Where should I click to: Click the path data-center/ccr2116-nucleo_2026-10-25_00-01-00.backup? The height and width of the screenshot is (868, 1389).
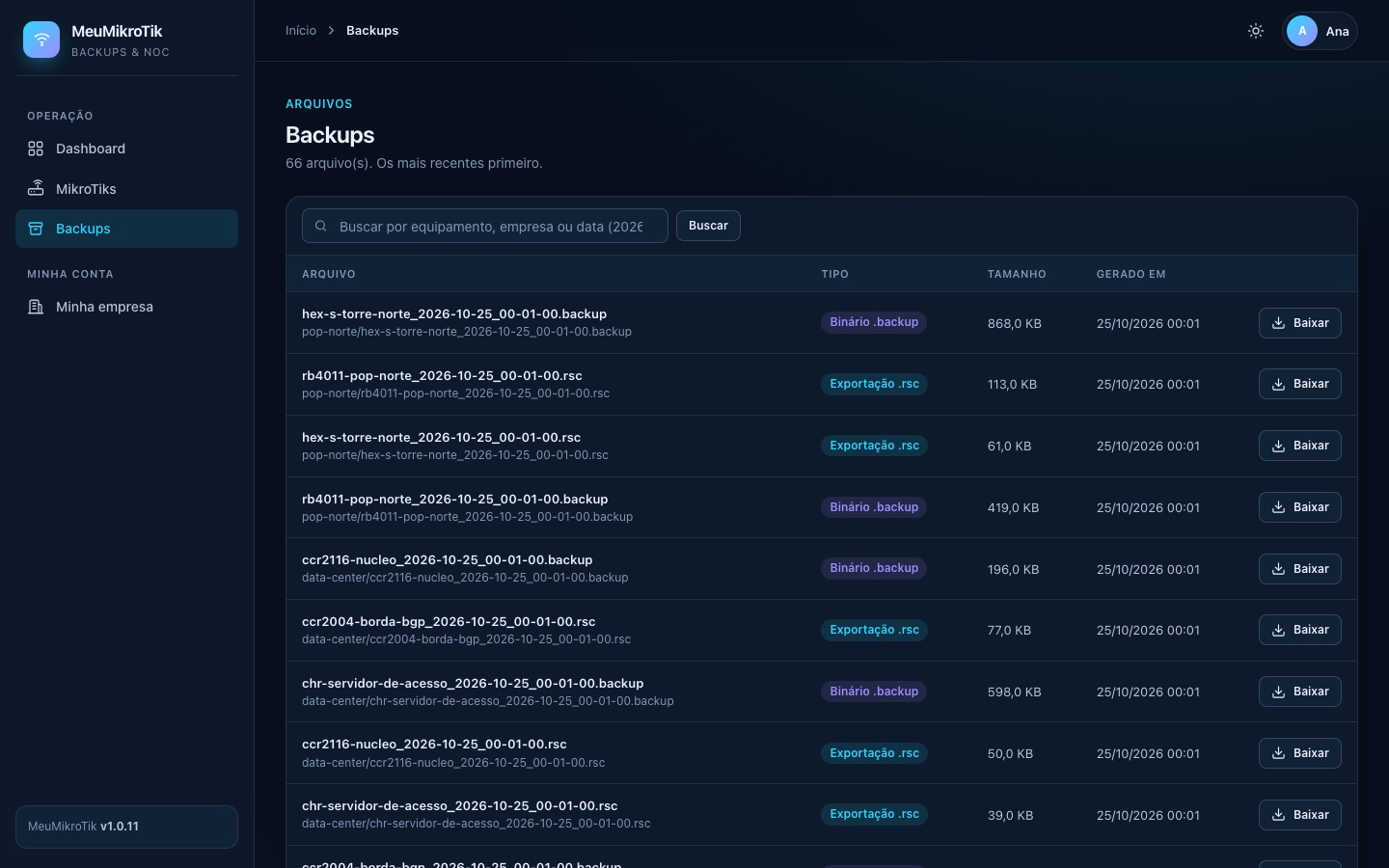coord(465,578)
